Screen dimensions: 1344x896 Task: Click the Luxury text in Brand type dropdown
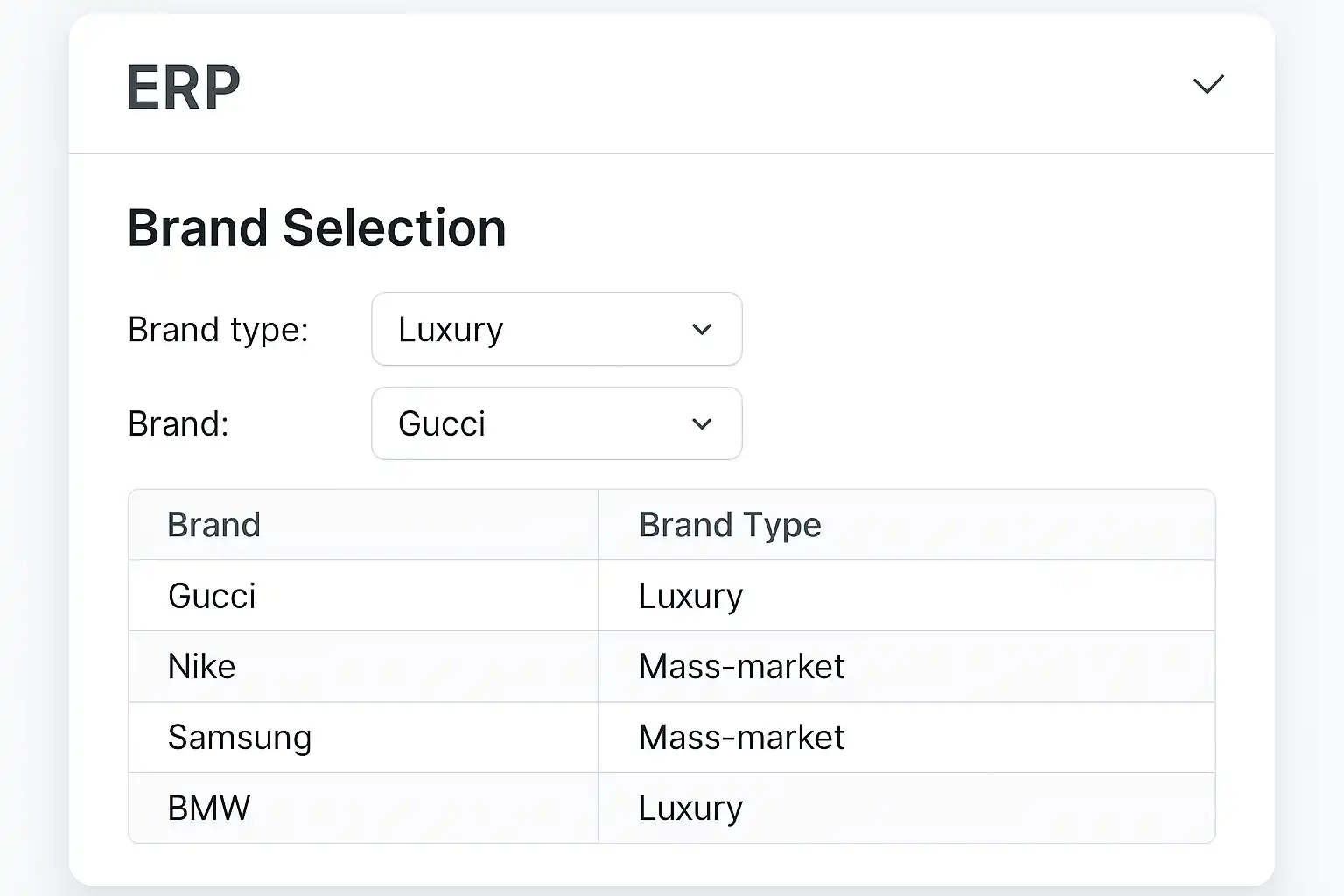[x=451, y=330]
